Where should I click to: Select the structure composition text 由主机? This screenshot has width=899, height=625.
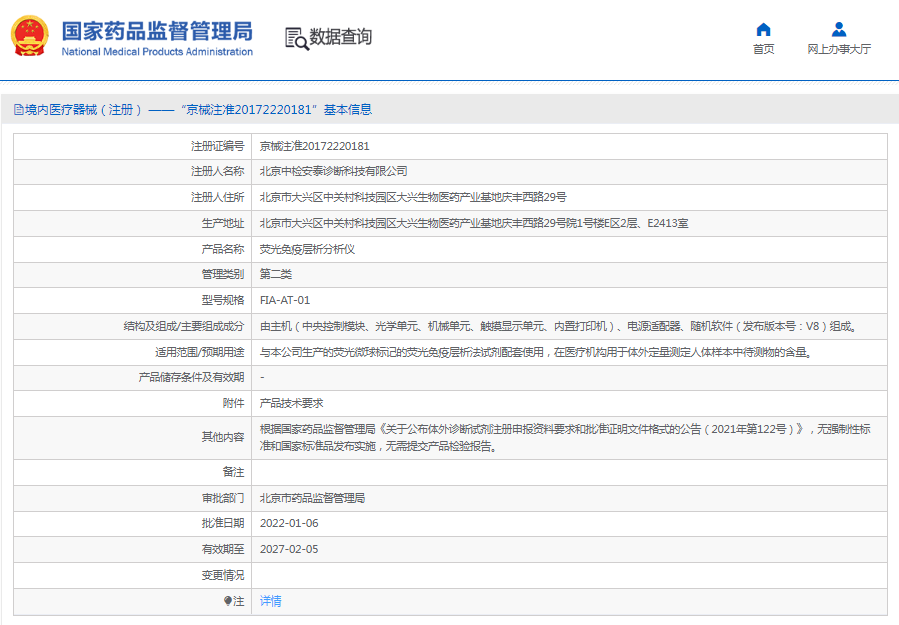558,326
